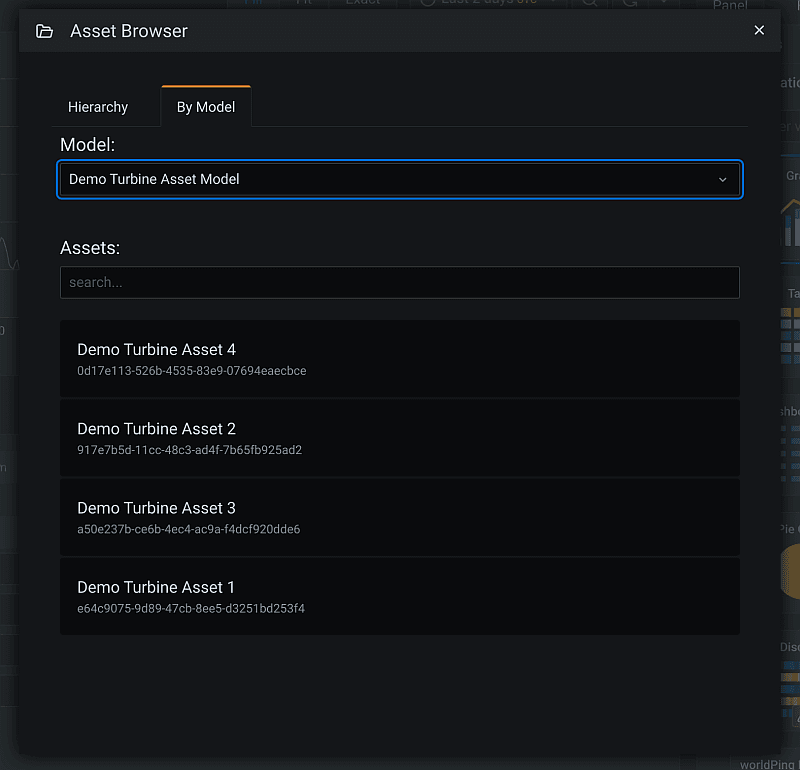Open the Demo Turbine Asset Model dropdown
Viewport: 800px width, 770px height.
pos(399,179)
